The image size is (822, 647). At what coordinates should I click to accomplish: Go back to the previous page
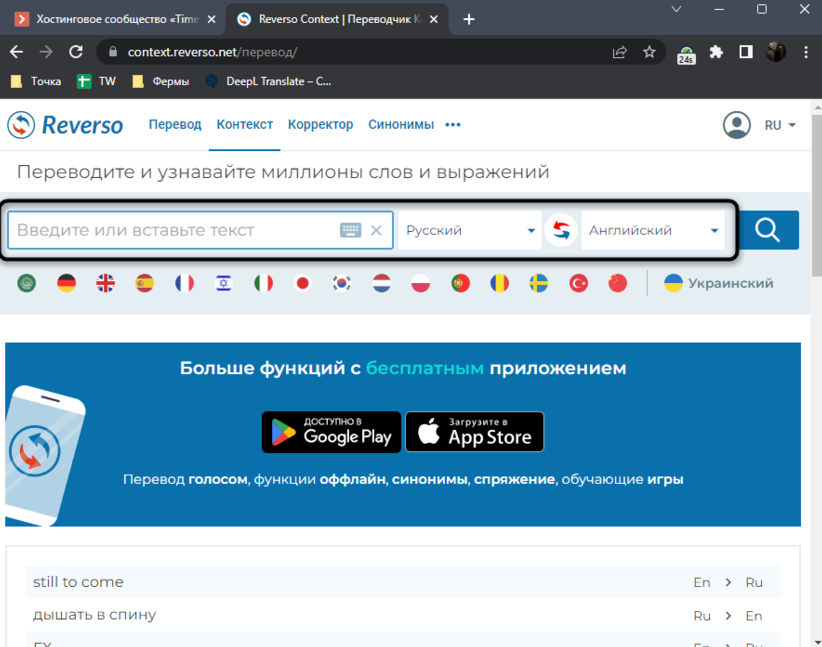click(16, 52)
